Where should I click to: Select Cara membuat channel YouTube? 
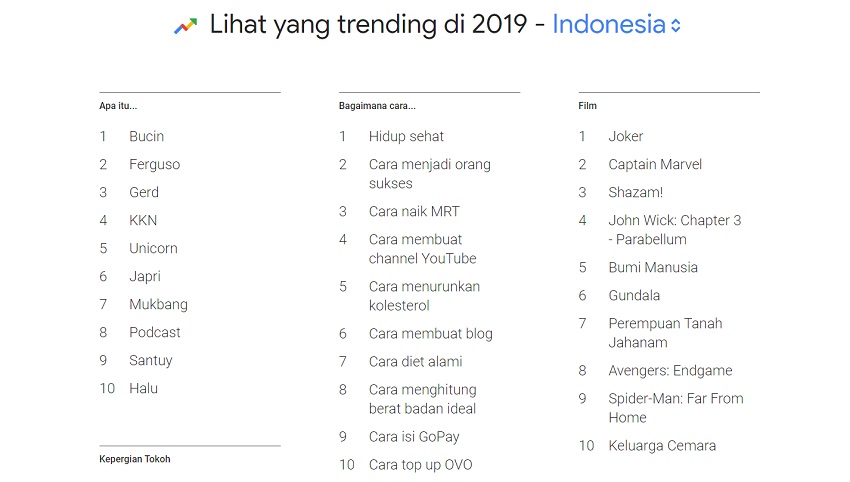pyautogui.click(x=422, y=249)
